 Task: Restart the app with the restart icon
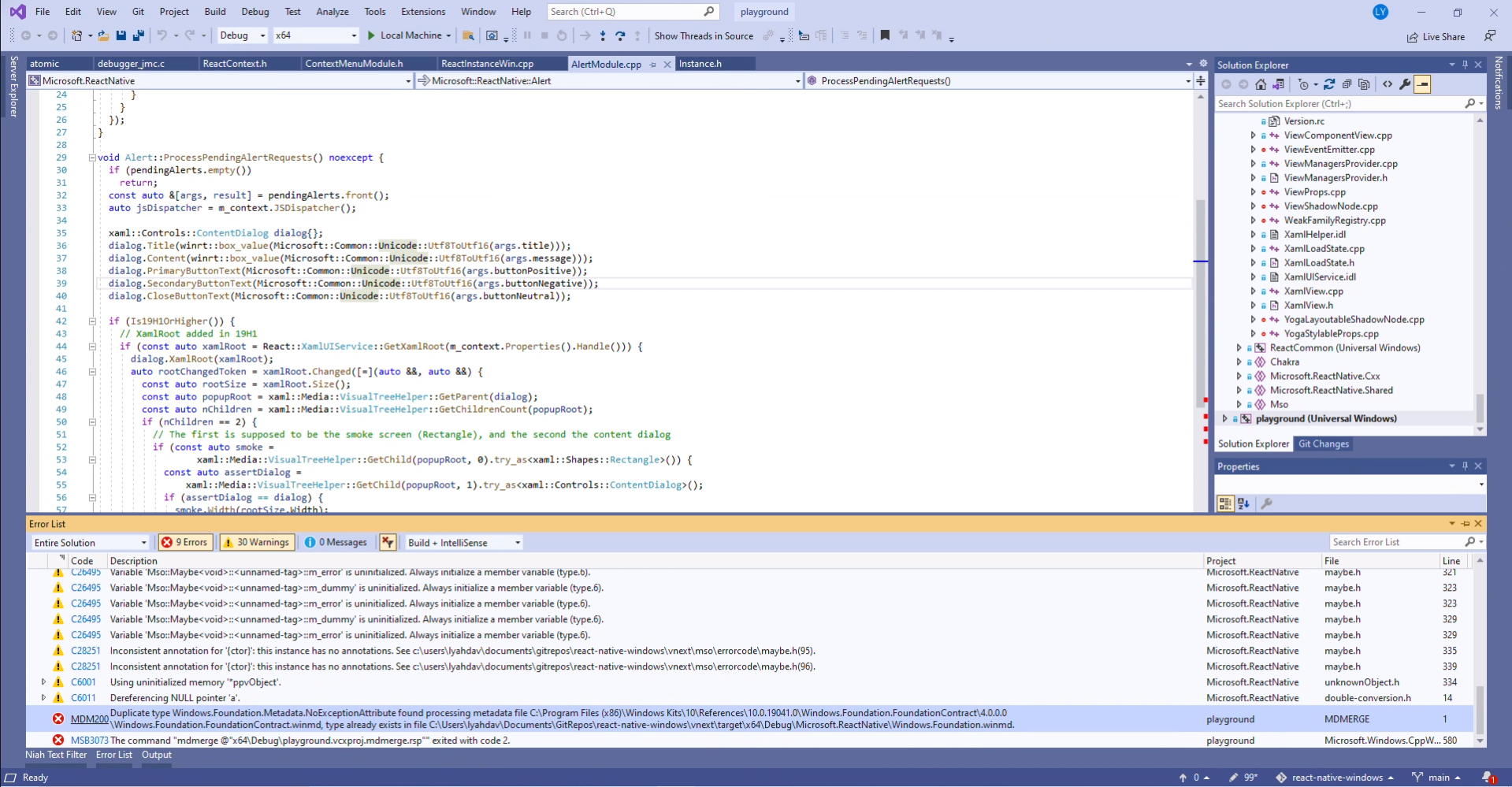[x=563, y=35]
